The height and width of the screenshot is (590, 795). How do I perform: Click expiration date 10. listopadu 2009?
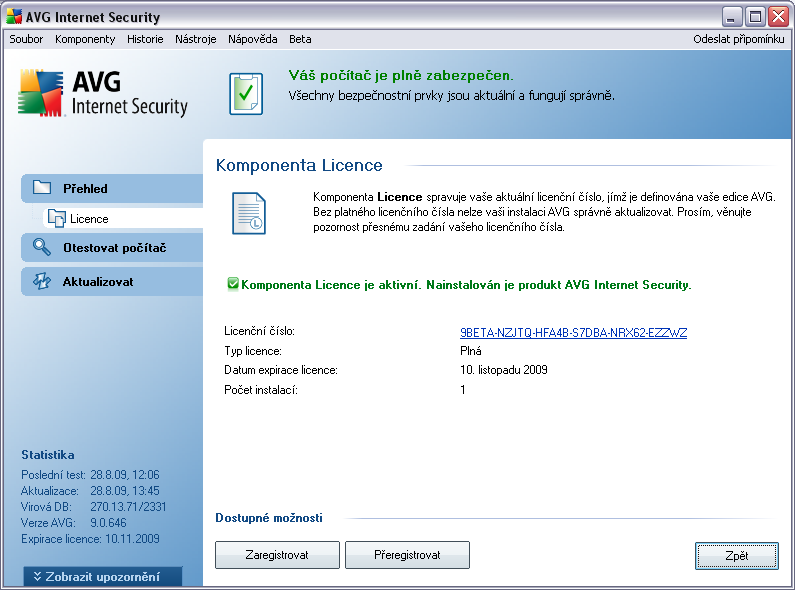pyautogui.click(x=504, y=370)
